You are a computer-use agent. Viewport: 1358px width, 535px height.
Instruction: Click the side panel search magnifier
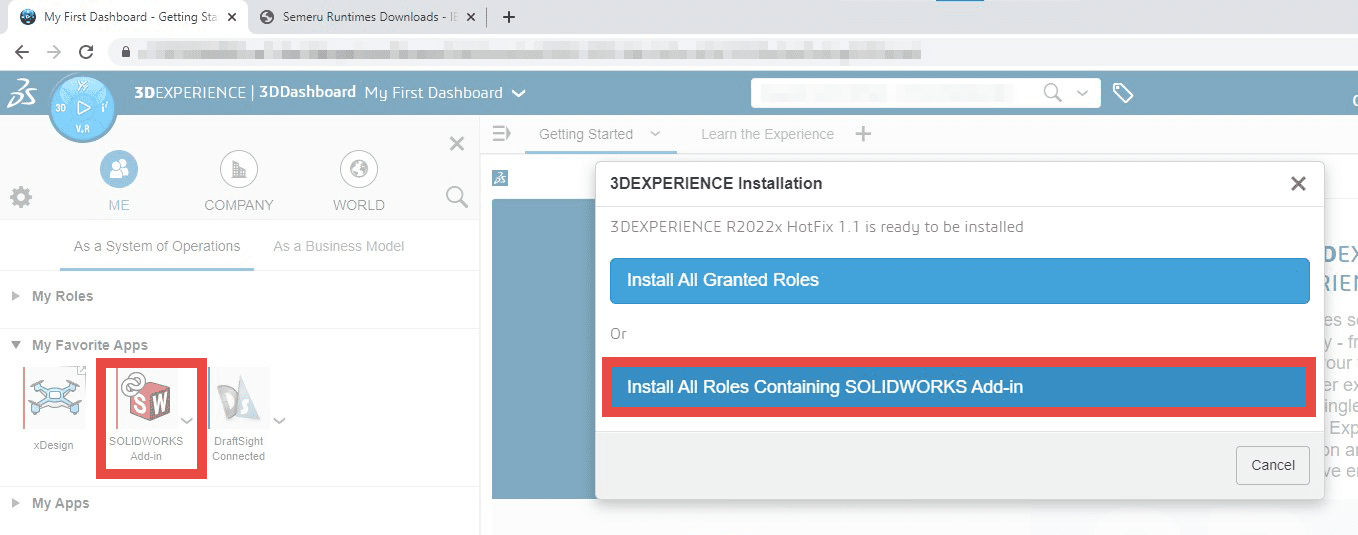pos(457,196)
